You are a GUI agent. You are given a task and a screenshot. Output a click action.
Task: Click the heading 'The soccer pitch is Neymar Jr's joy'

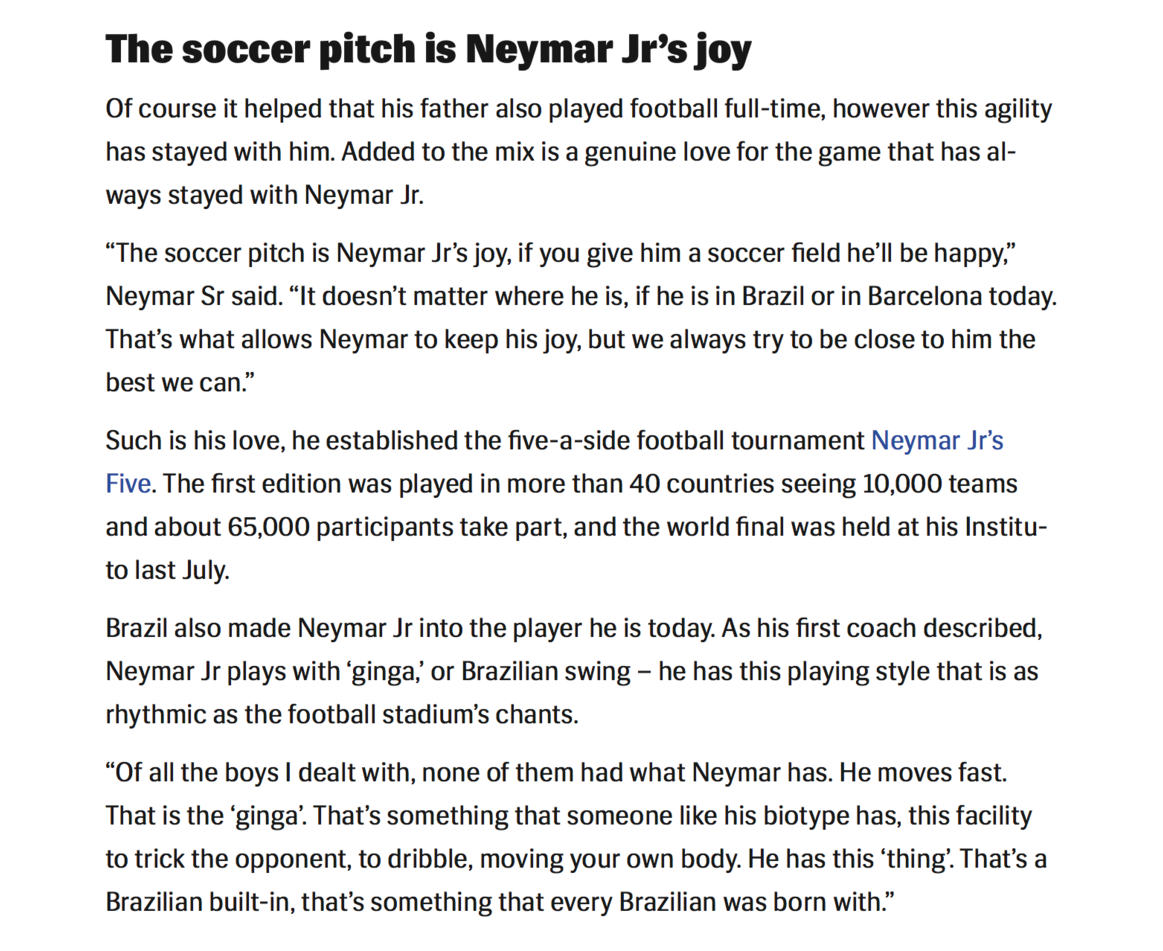pos(428,50)
